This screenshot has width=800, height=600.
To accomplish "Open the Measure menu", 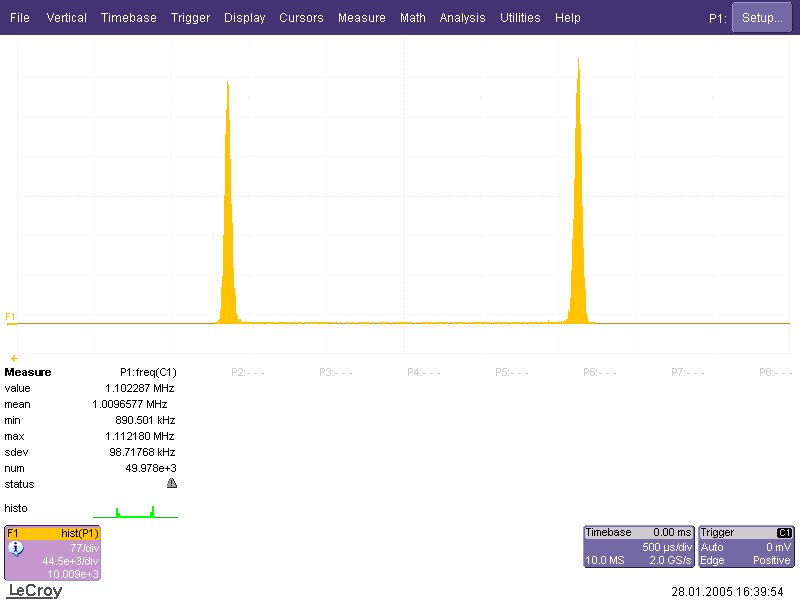I will pyautogui.click(x=361, y=18).
